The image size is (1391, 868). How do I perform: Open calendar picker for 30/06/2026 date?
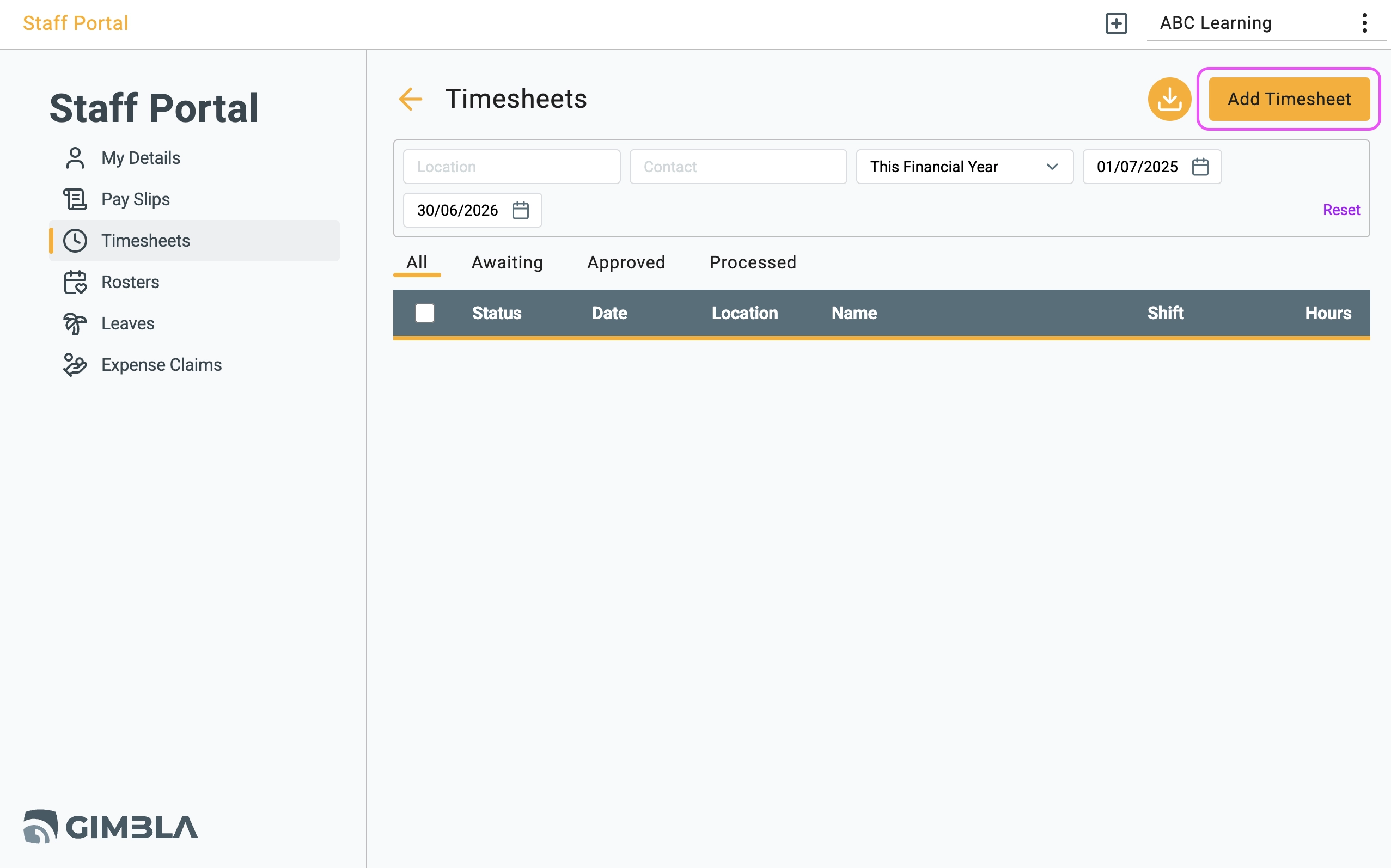pos(521,211)
